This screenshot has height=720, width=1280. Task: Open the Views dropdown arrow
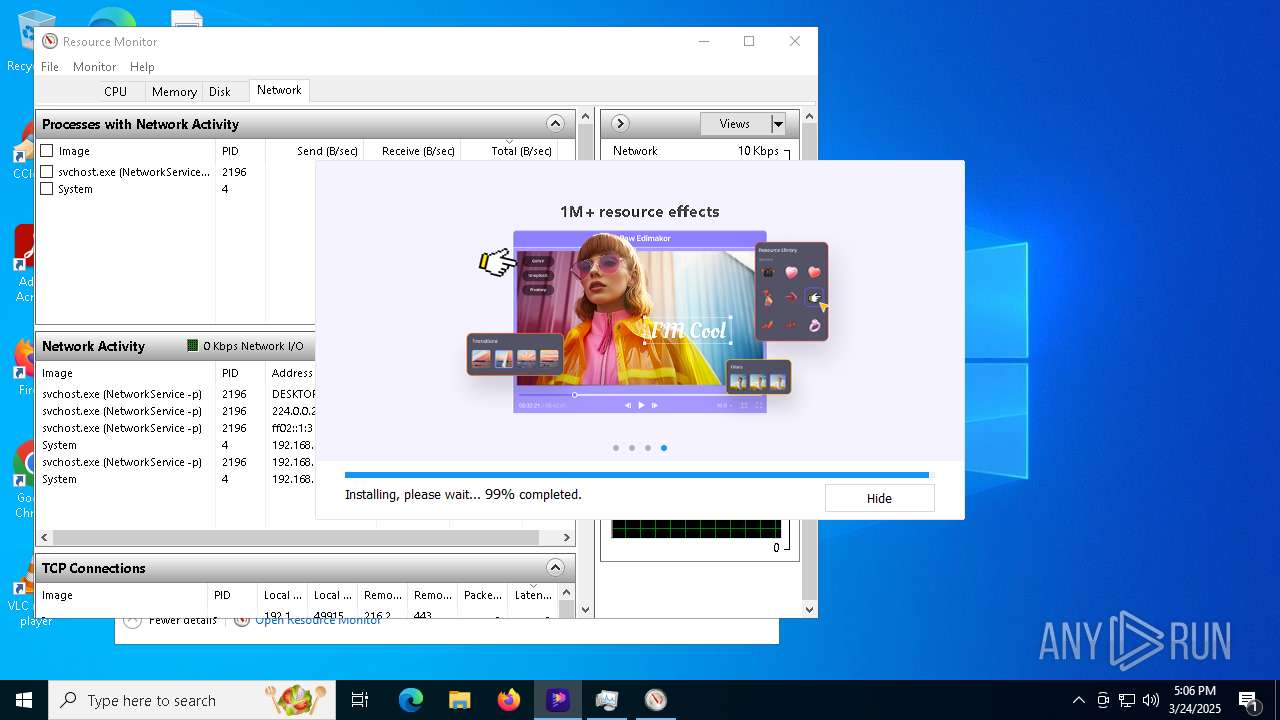click(x=778, y=124)
